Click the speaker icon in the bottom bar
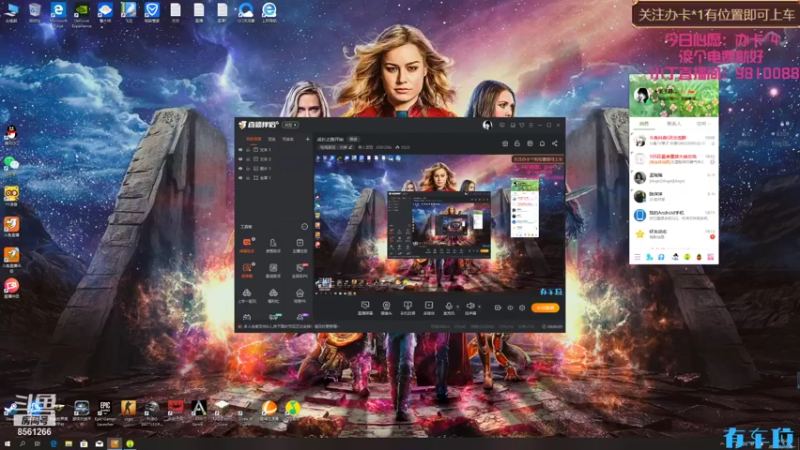 tap(470, 308)
